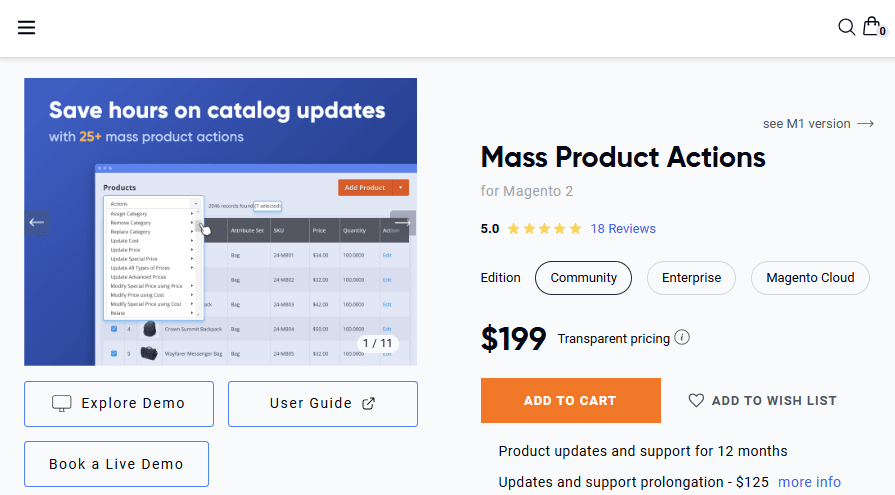This screenshot has height=495, width=895.
Task: Open the shopping cart bag icon
Action: pyautogui.click(x=872, y=27)
